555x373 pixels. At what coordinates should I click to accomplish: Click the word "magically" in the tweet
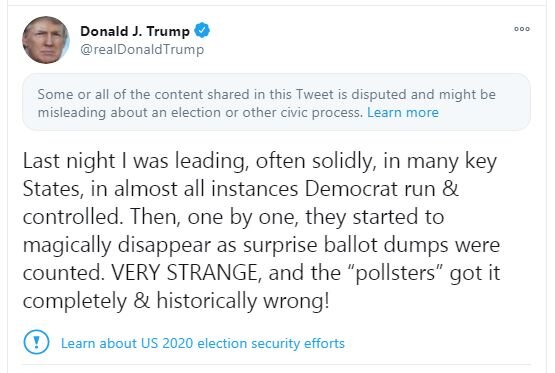coord(67,245)
